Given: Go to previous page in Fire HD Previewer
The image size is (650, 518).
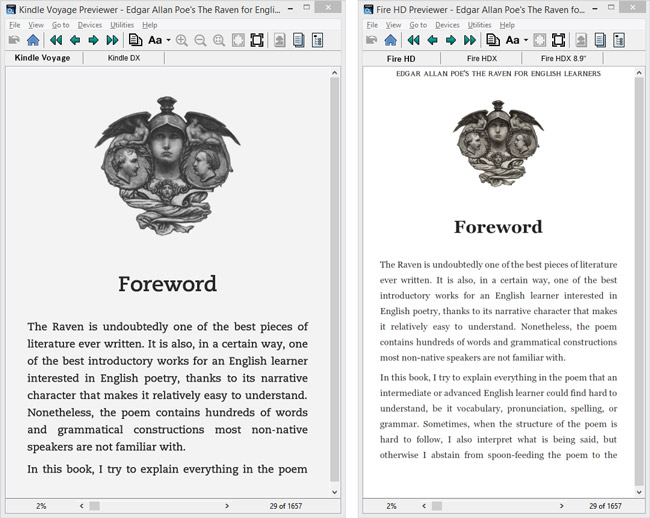Looking at the screenshot, I should pyautogui.click(x=432, y=40).
